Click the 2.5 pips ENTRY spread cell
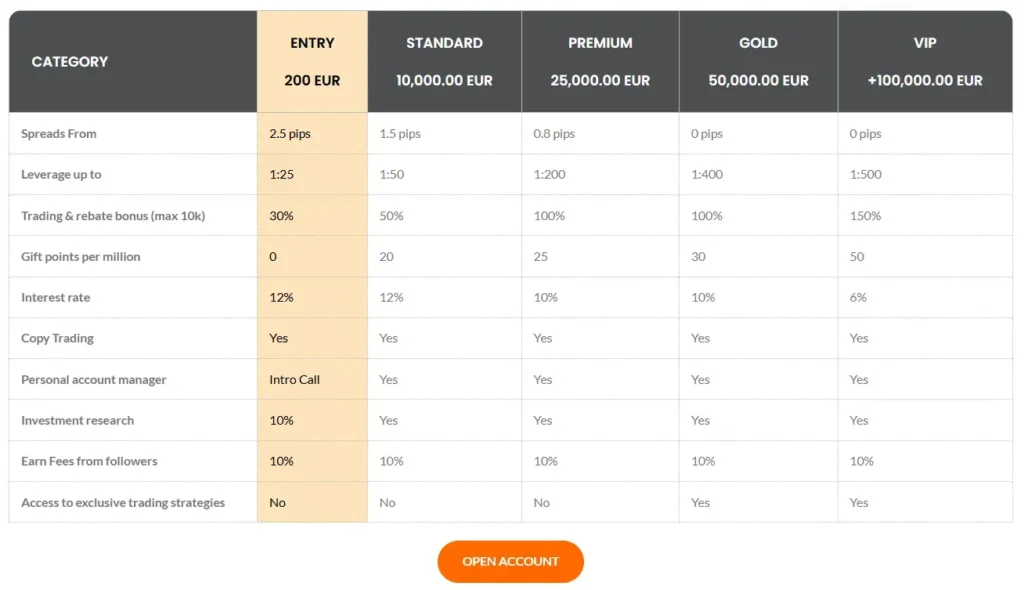 (288, 133)
